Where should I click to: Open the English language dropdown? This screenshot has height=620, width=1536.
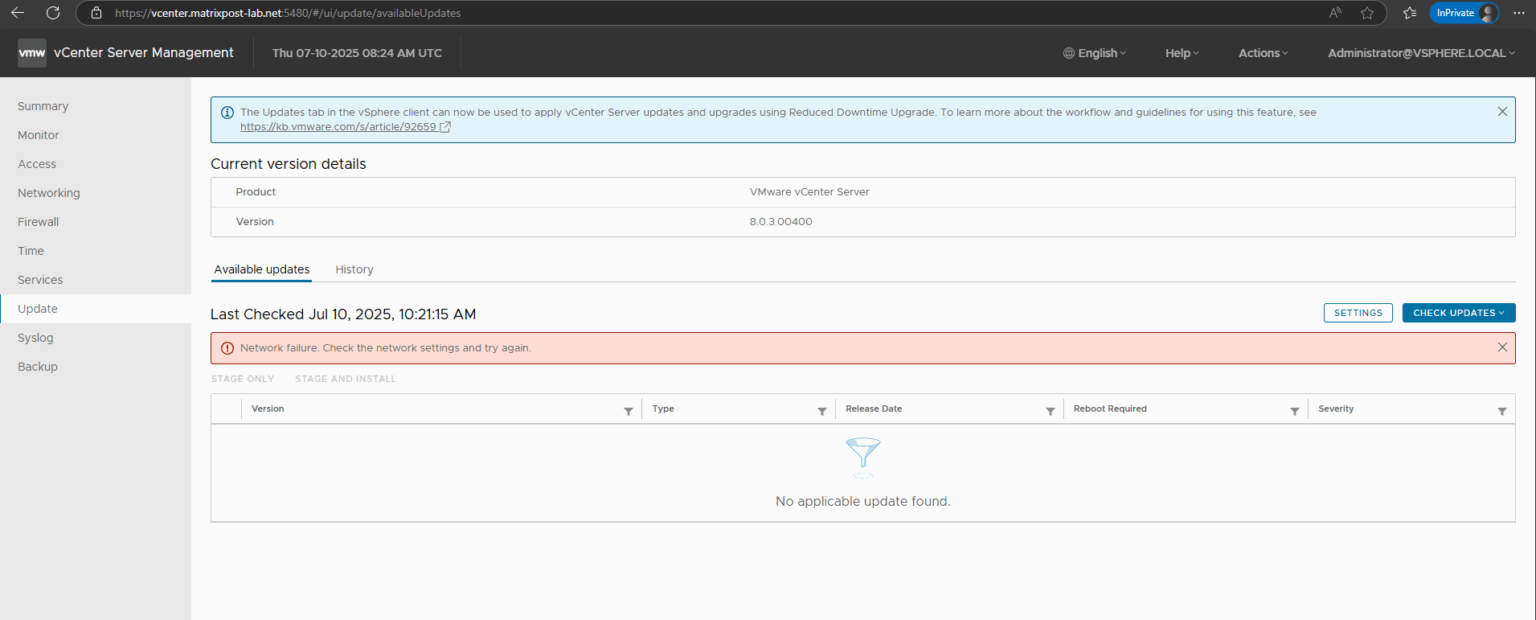pyautogui.click(x=1094, y=52)
